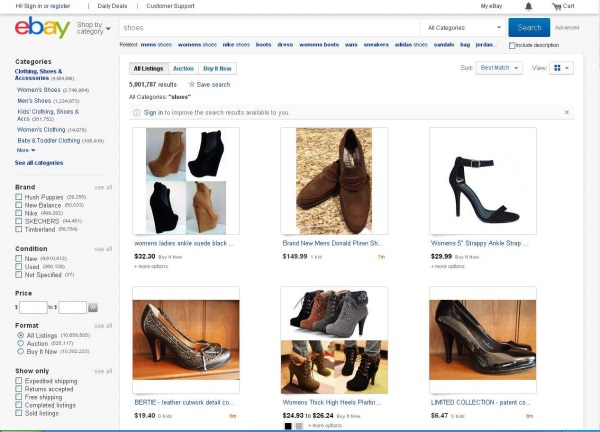Switch to the Buy It Now tab
This screenshot has height=432, width=600.
[x=216, y=68]
